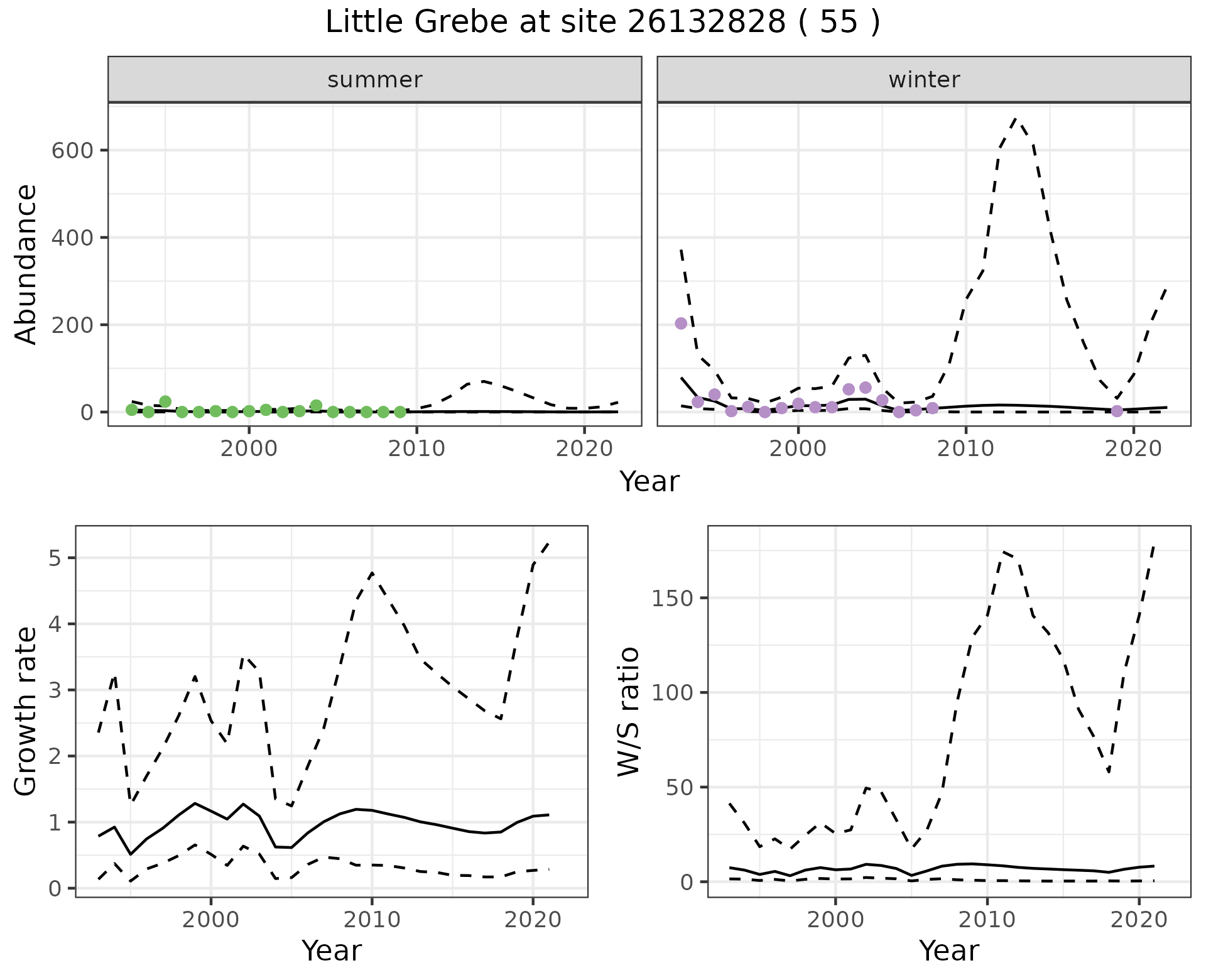The width and height of the screenshot is (1206, 980).
Task: Click the W/S ratio dashed peak near 2011
Action: pyautogui.click(x=1003, y=552)
